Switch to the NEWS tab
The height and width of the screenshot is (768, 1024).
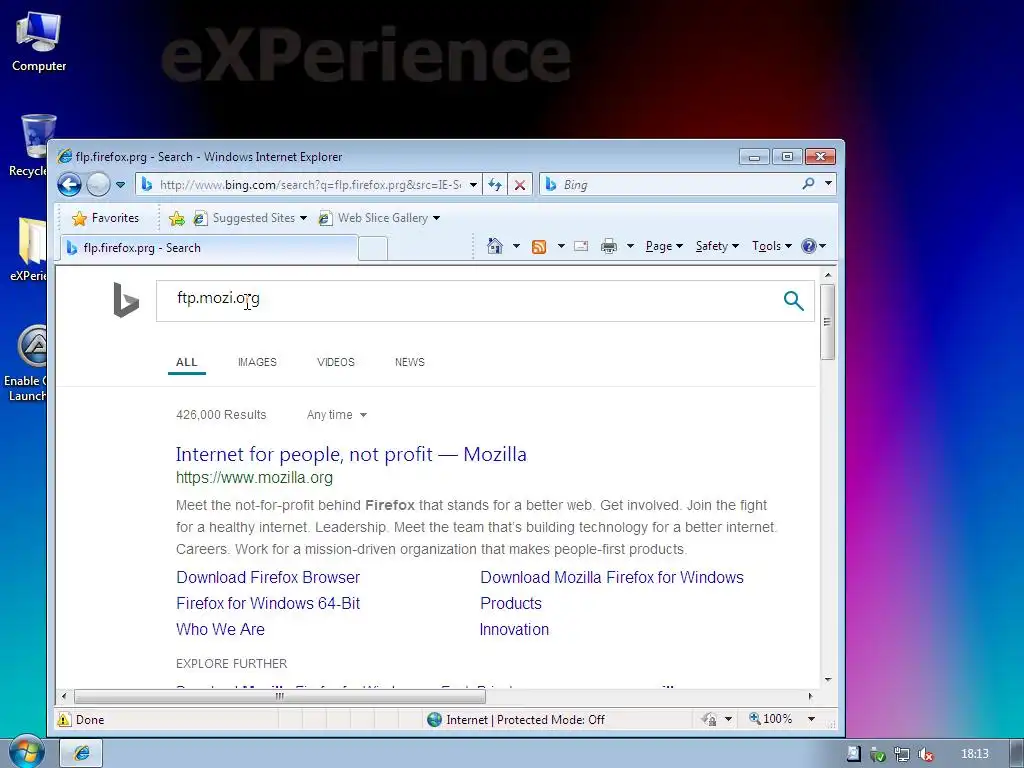pos(409,362)
